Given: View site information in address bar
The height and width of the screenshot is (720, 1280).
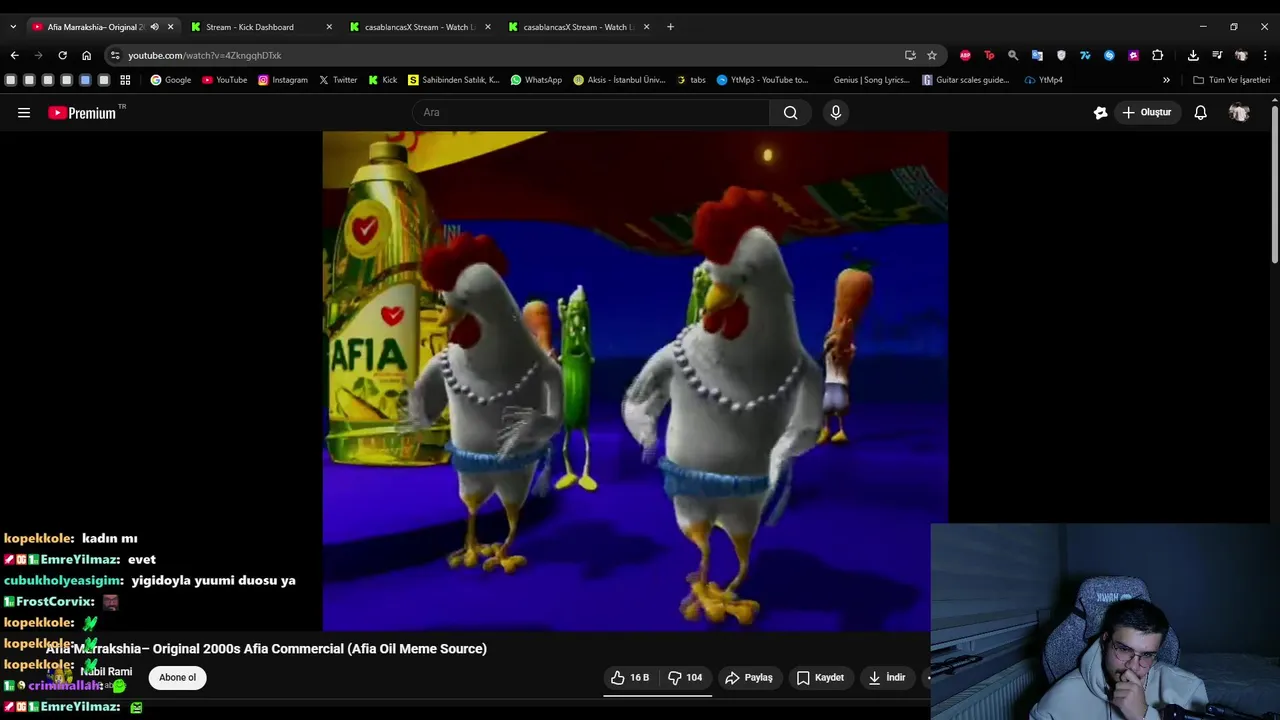Looking at the screenshot, I should pyautogui.click(x=115, y=55).
